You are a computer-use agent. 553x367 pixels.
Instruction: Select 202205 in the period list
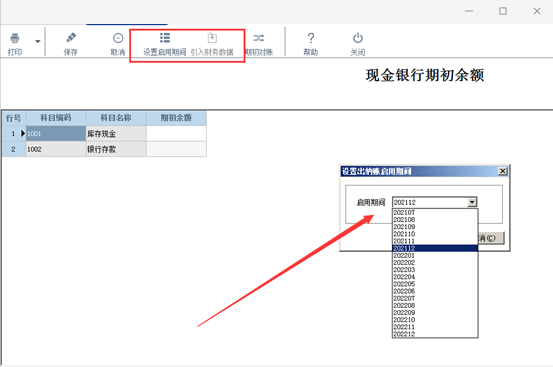point(435,284)
